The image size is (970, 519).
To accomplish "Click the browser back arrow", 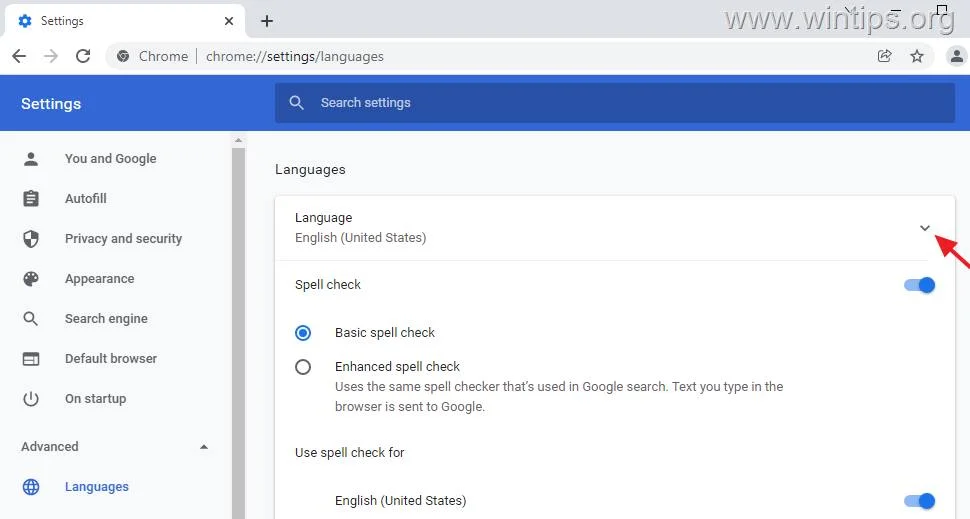I will tap(19, 56).
